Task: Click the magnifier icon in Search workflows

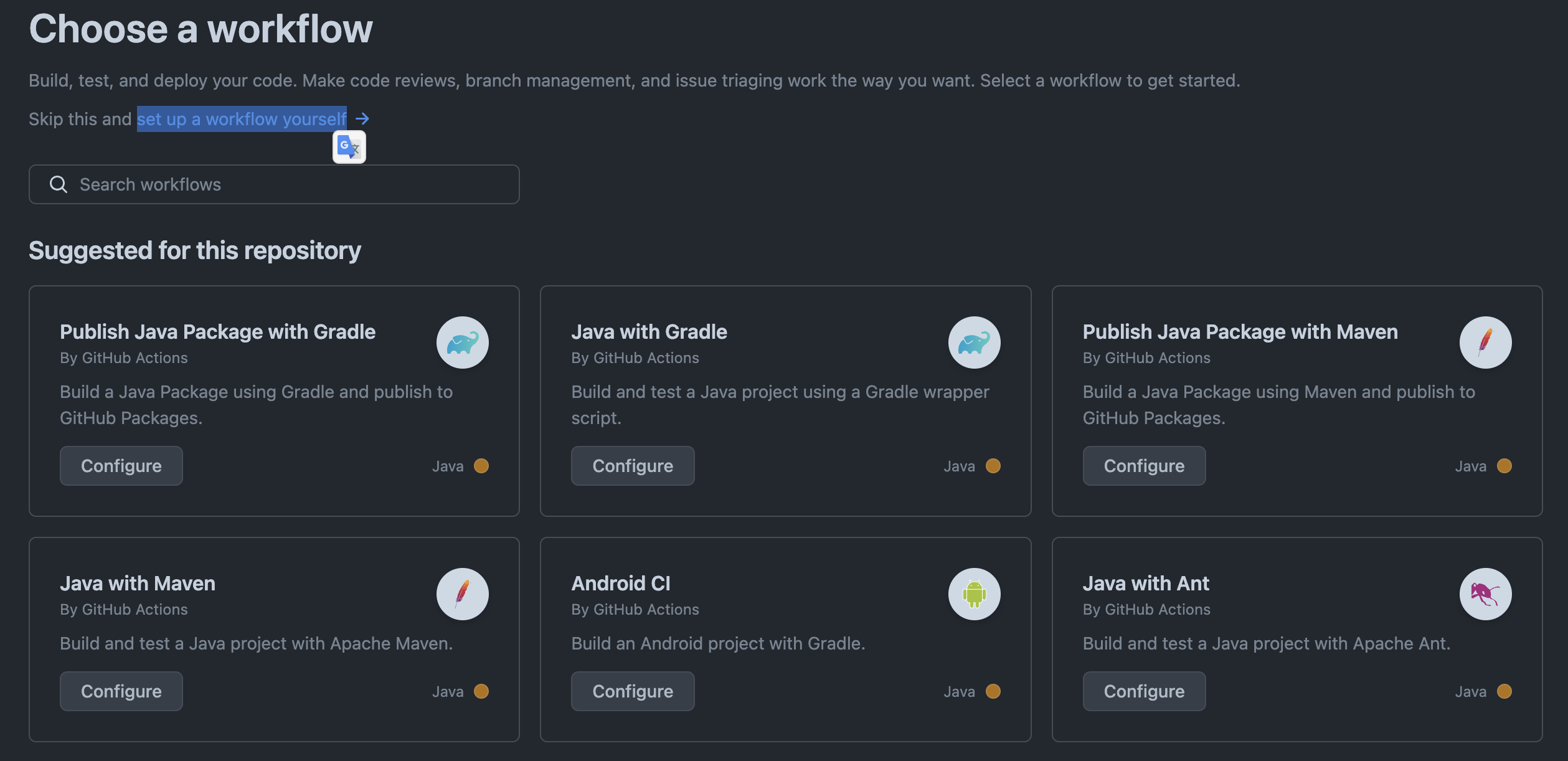Action: click(x=59, y=184)
